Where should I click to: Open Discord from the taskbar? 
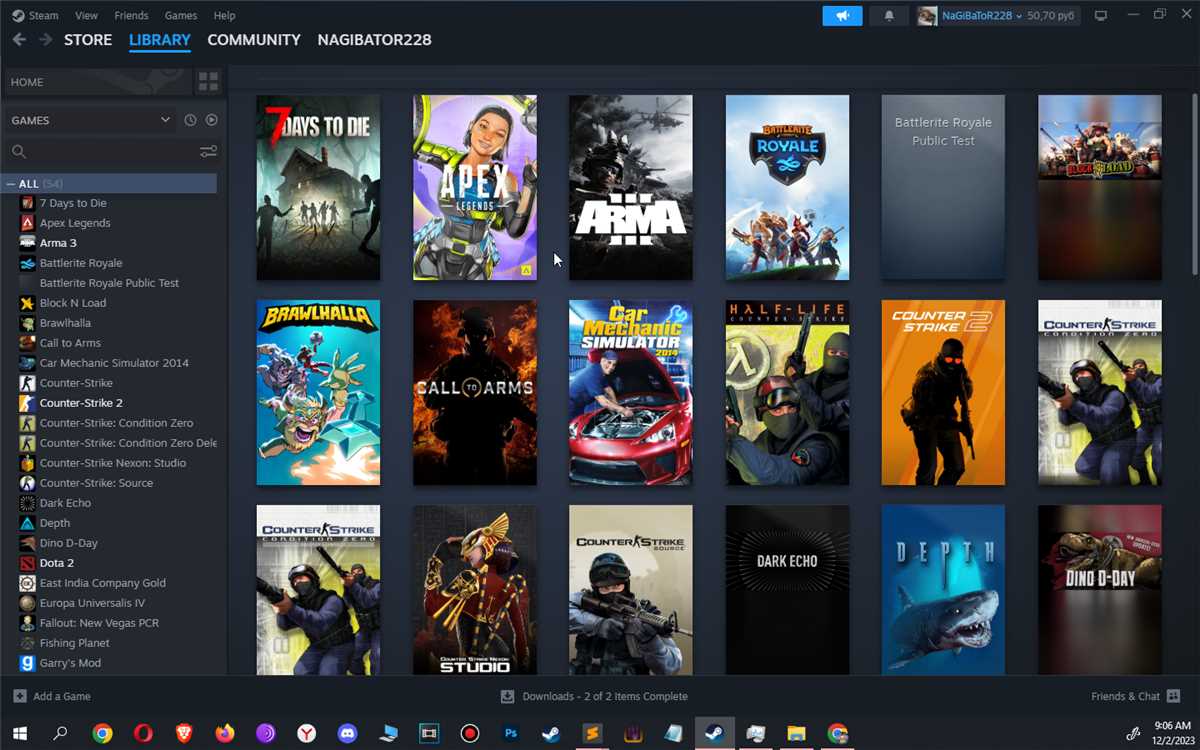point(347,733)
